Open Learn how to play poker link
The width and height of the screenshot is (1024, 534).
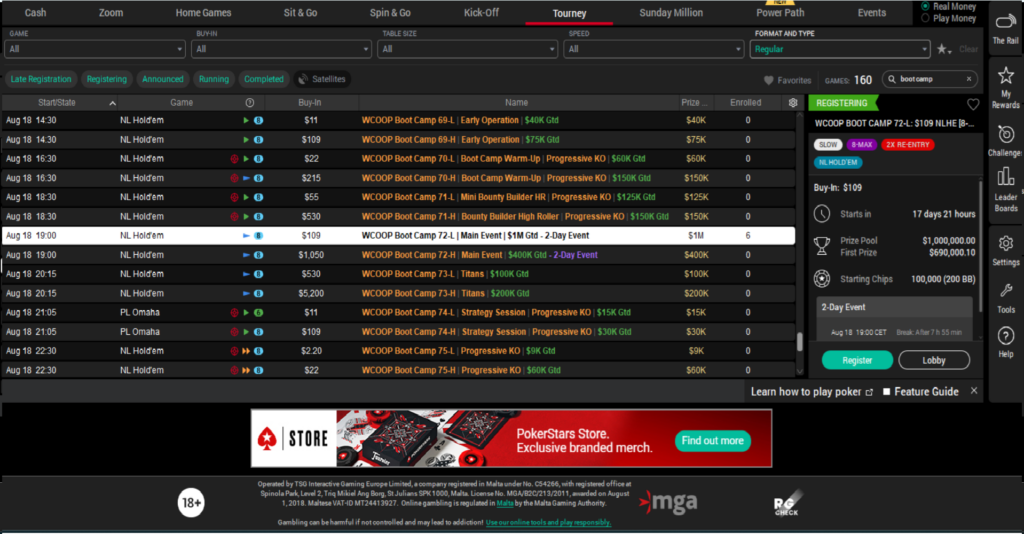(x=811, y=392)
